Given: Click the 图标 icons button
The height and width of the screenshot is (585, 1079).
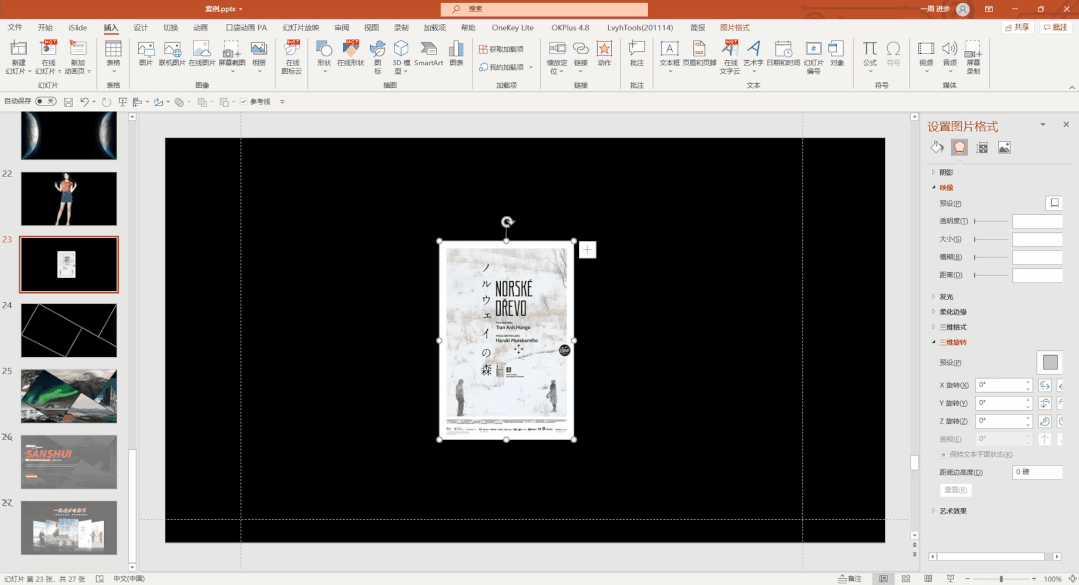Looking at the screenshot, I should point(377,56).
